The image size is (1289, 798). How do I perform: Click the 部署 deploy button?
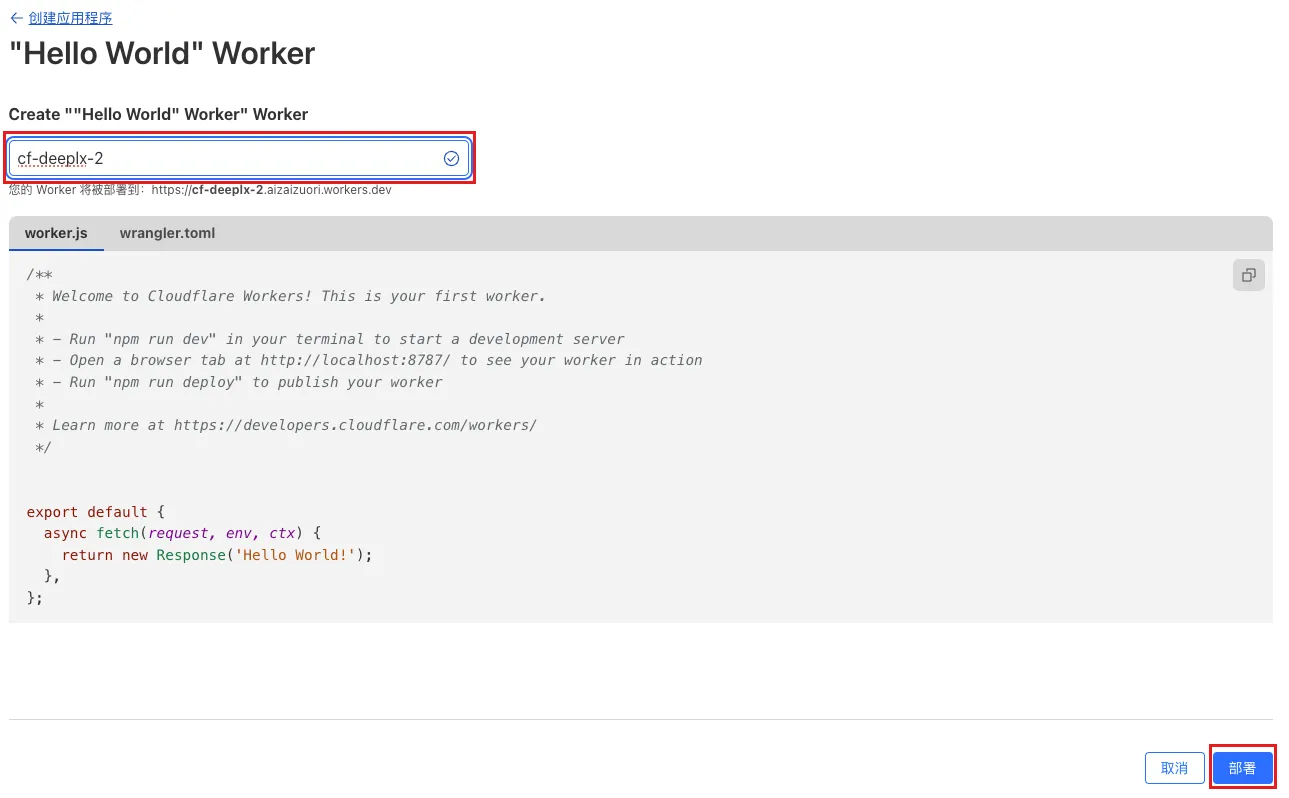tap(1242, 768)
